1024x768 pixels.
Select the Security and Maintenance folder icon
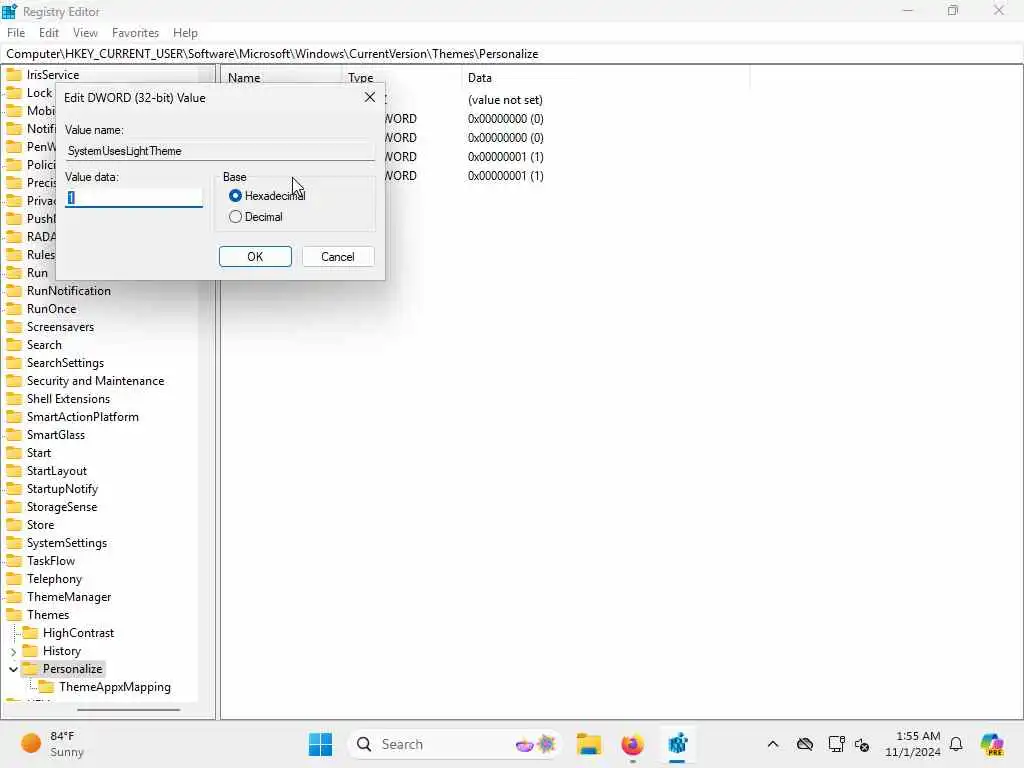(x=14, y=381)
